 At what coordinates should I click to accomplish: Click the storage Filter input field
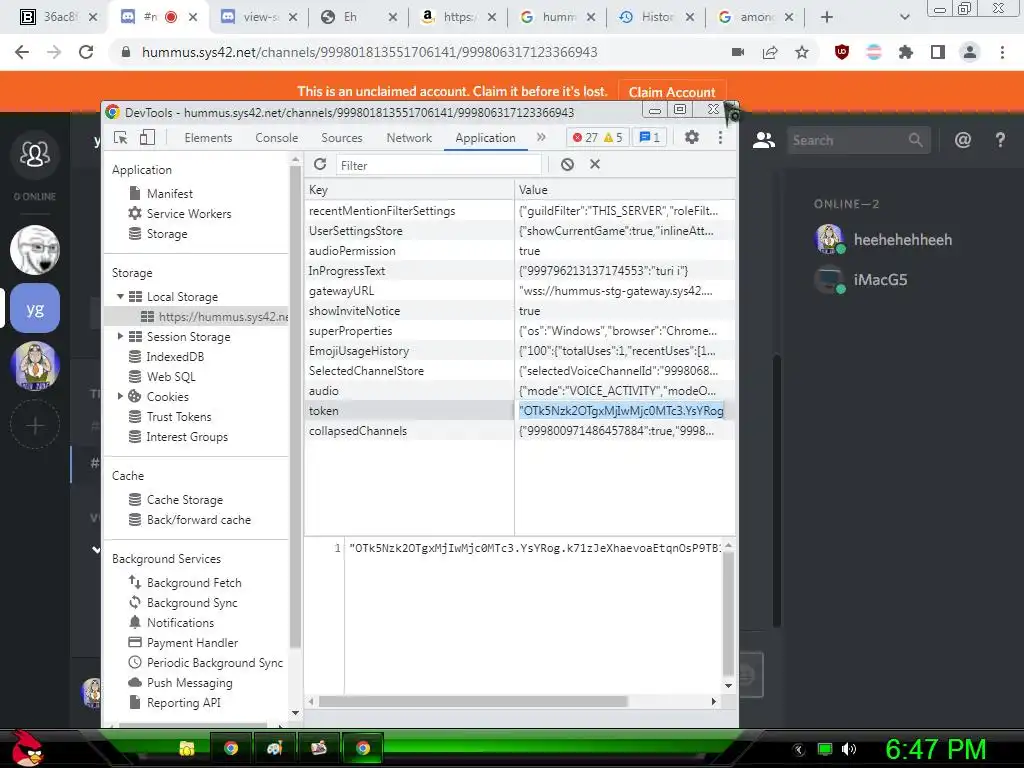pyautogui.click(x=439, y=165)
